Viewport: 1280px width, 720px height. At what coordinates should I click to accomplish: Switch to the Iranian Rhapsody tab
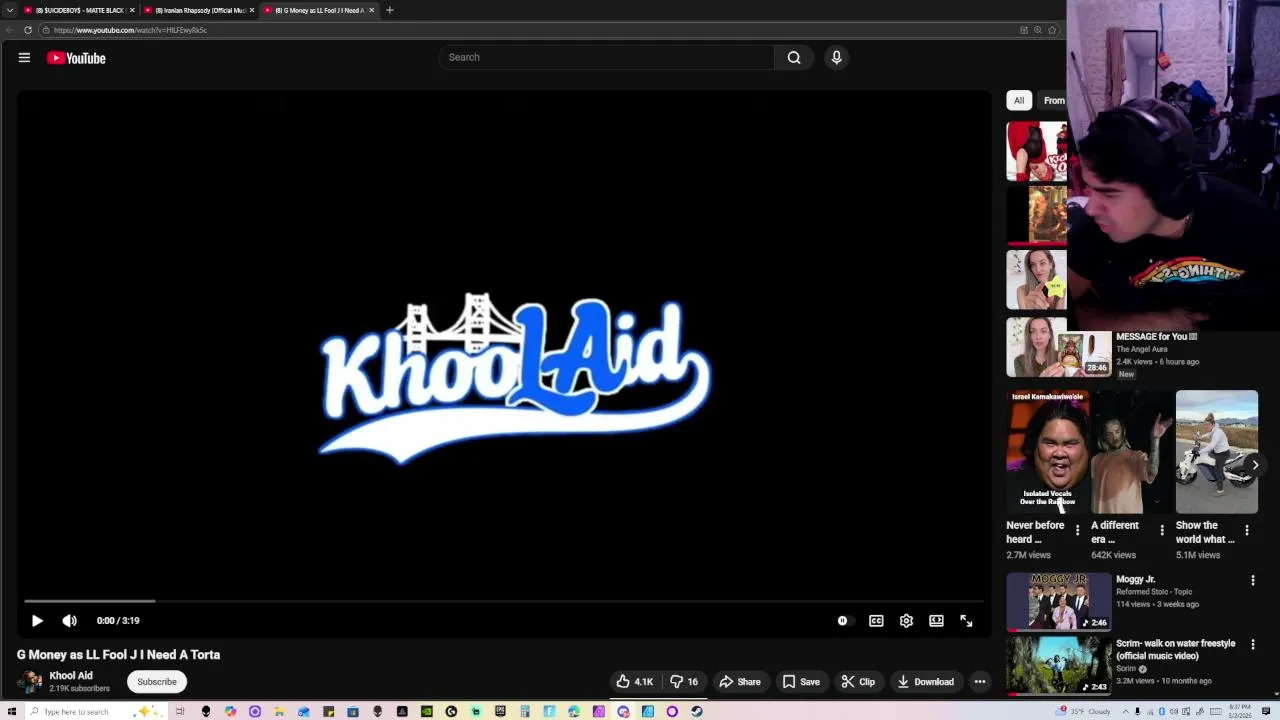coord(199,10)
